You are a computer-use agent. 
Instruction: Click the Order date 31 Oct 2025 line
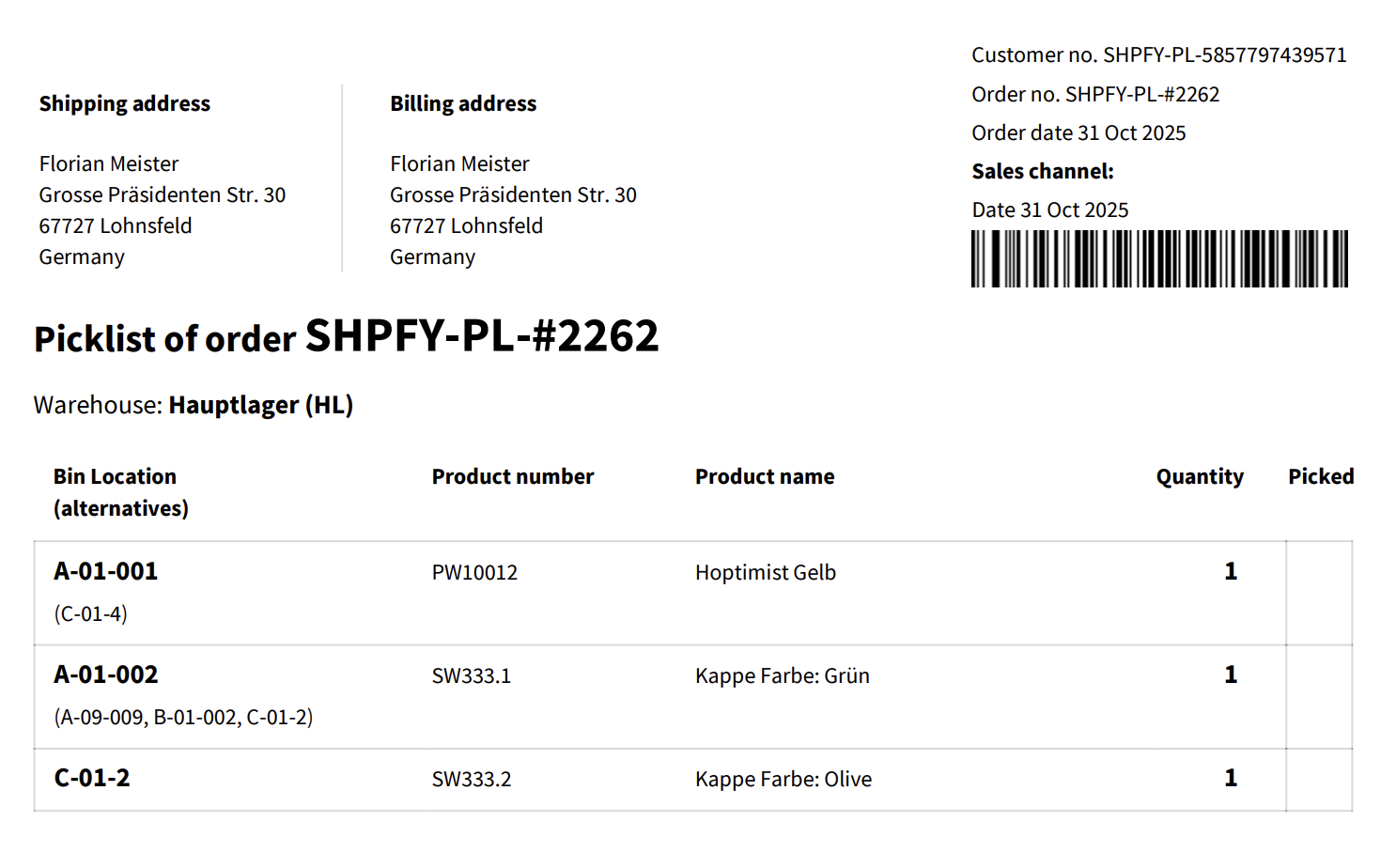pyautogui.click(x=1078, y=133)
